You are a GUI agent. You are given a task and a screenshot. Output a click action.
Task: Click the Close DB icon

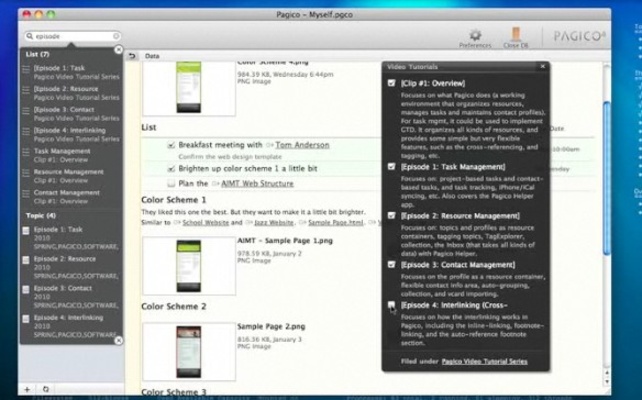pyautogui.click(x=516, y=34)
